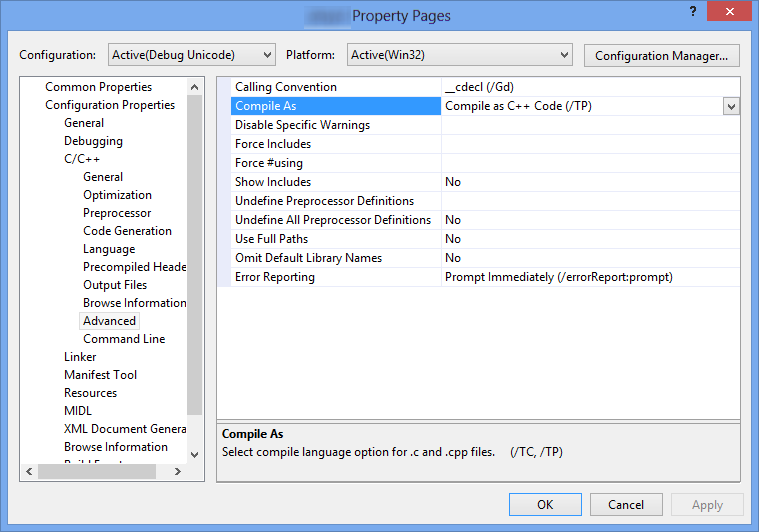Select the Error Reporting property row
Viewport: 759px width, 532px height.
click(x=485, y=277)
